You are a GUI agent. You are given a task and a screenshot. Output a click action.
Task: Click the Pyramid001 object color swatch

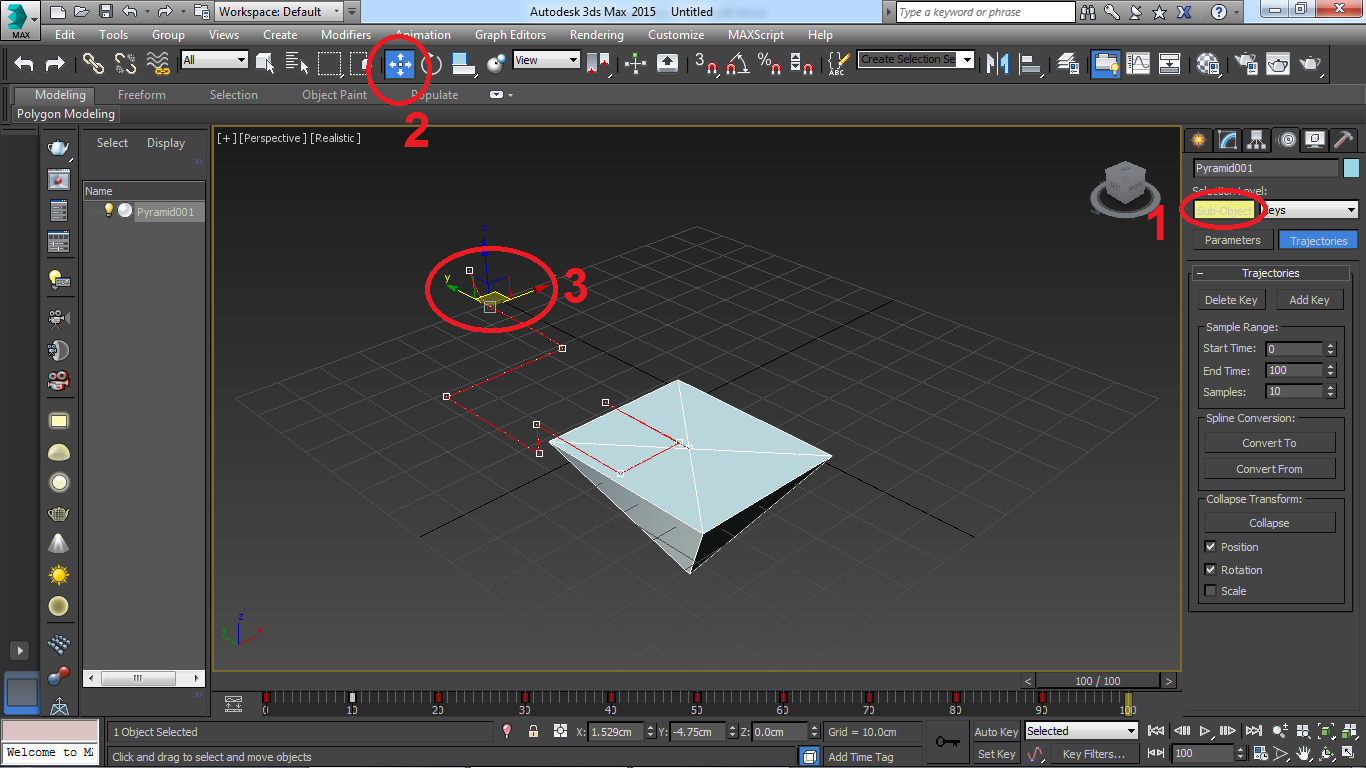1352,168
